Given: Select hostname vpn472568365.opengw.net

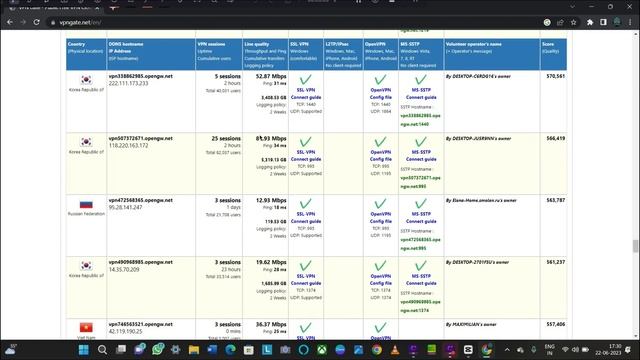Looking at the screenshot, I should point(140,200).
